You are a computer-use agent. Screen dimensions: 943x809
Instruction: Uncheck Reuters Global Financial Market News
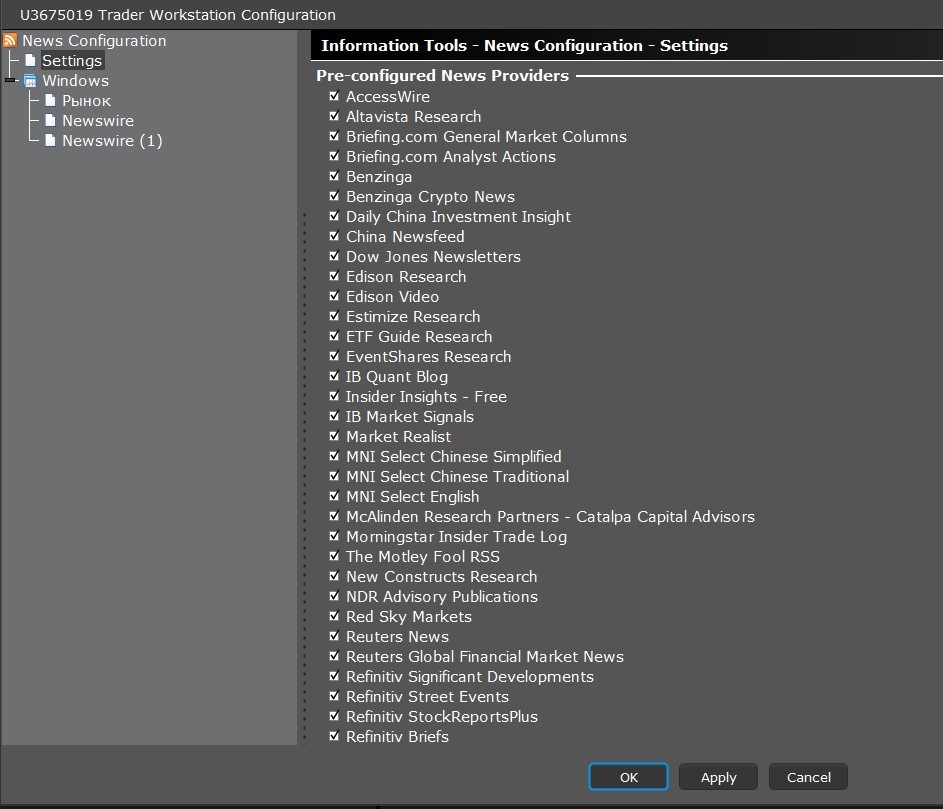click(334, 656)
